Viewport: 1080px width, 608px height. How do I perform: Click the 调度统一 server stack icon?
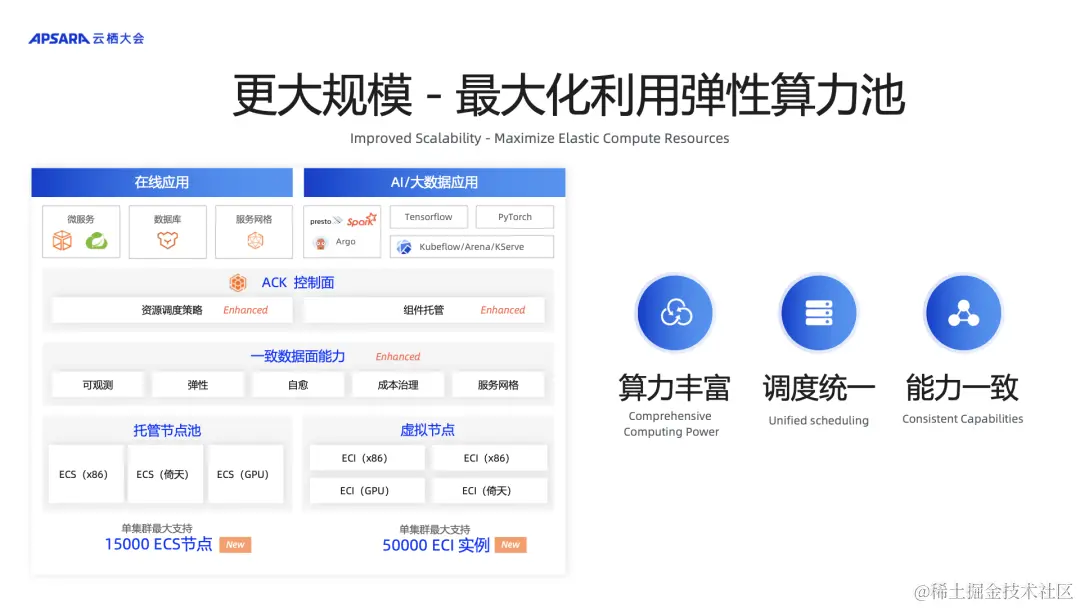pos(818,312)
